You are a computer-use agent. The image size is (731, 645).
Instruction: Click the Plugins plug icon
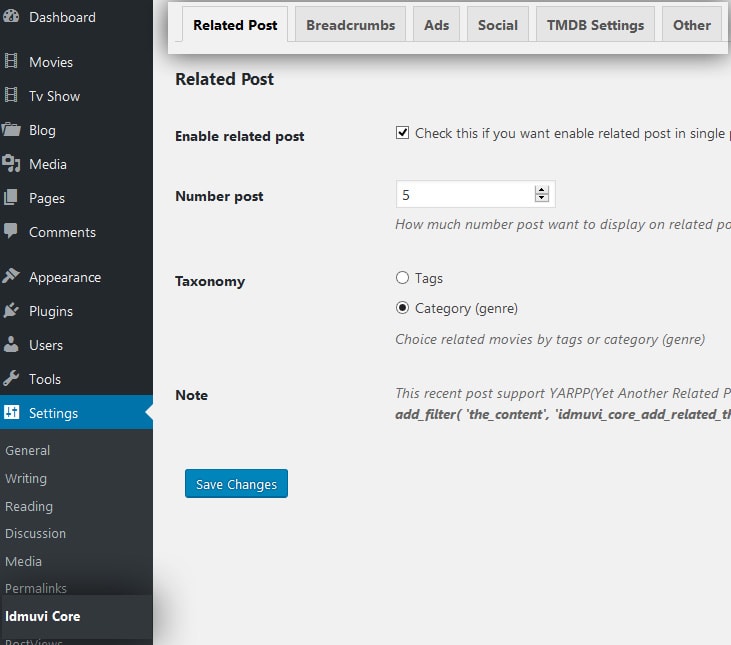pos(11,311)
